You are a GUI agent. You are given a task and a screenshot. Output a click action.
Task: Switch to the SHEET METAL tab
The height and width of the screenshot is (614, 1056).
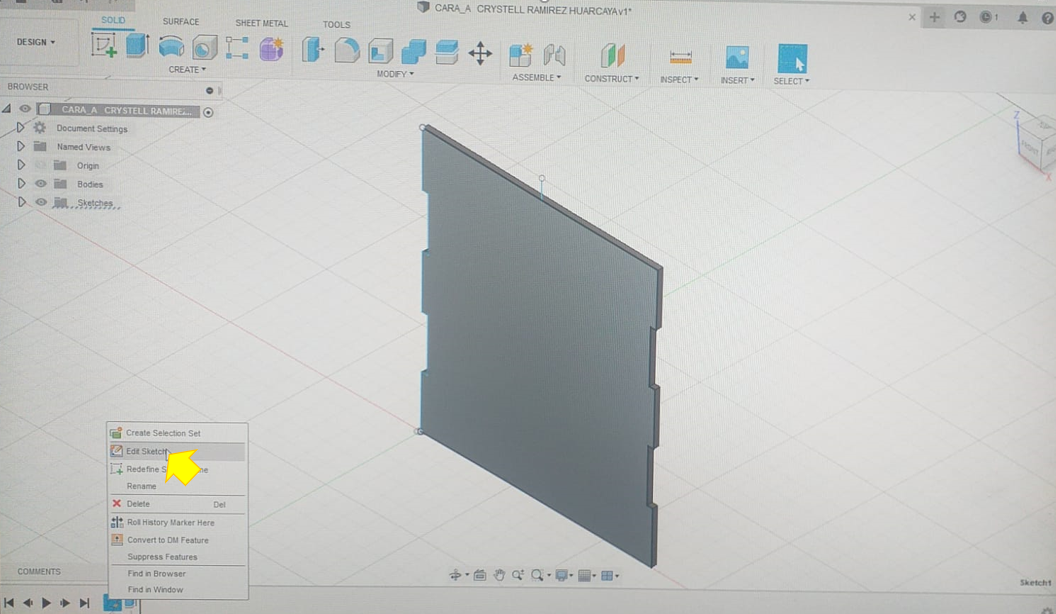[261, 23]
